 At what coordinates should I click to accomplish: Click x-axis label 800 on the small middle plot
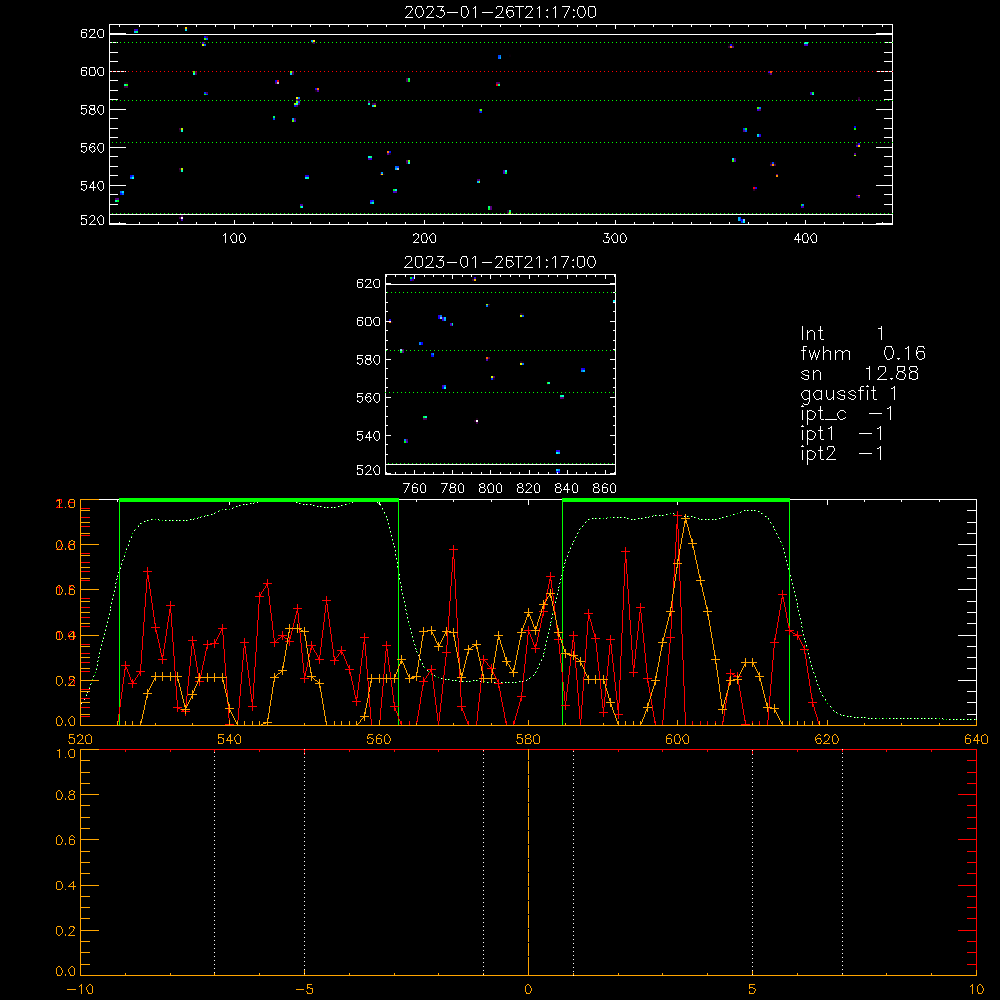(490, 489)
